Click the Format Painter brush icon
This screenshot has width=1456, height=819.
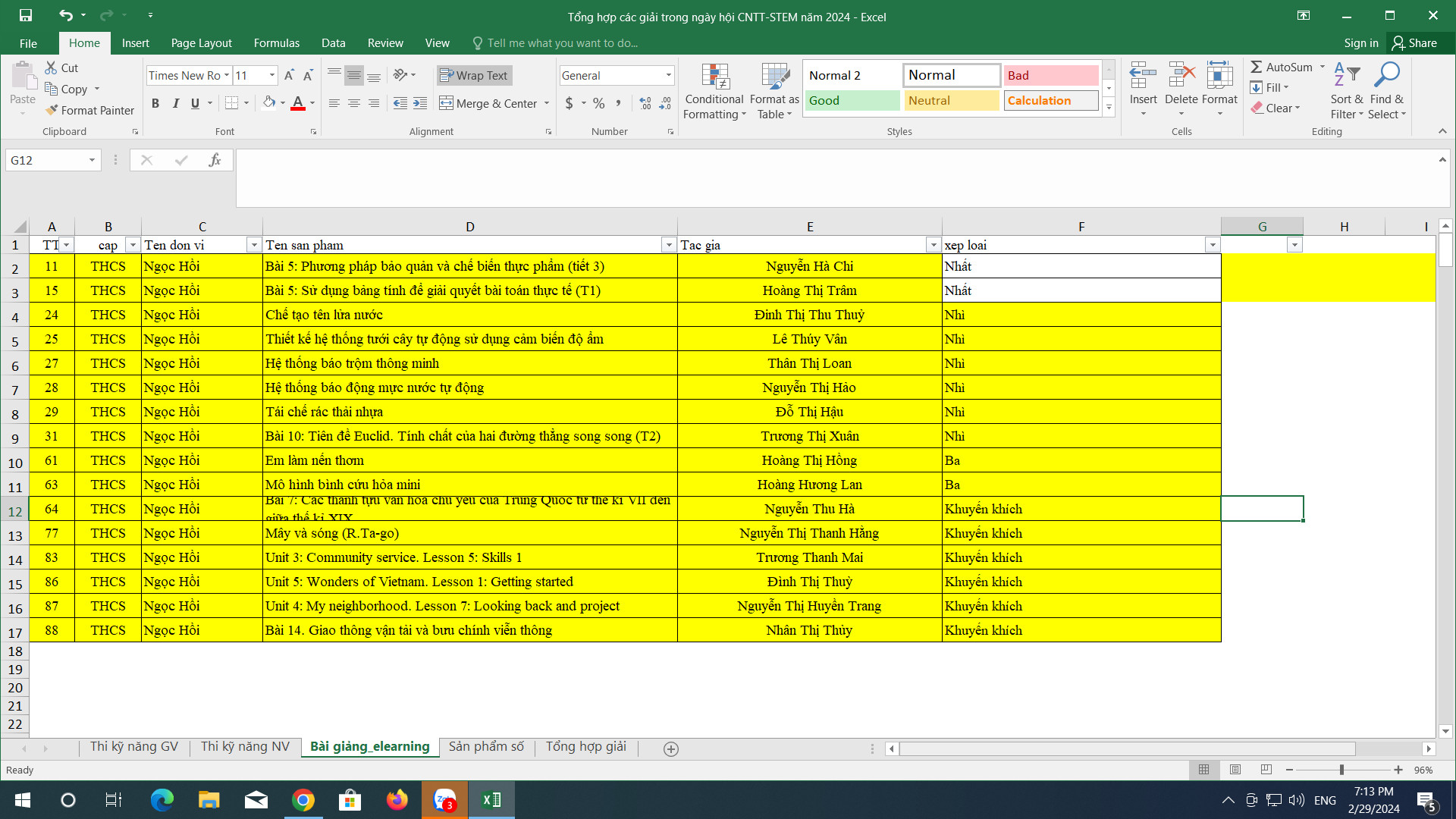click(52, 111)
